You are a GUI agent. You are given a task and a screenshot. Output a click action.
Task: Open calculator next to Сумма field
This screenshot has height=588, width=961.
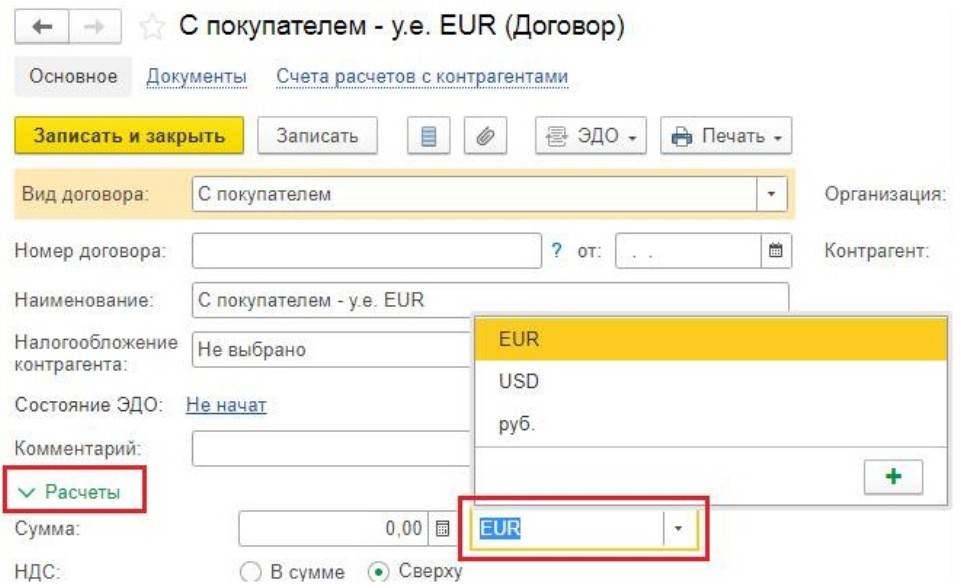pyautogui.click(x=443, y=527)
